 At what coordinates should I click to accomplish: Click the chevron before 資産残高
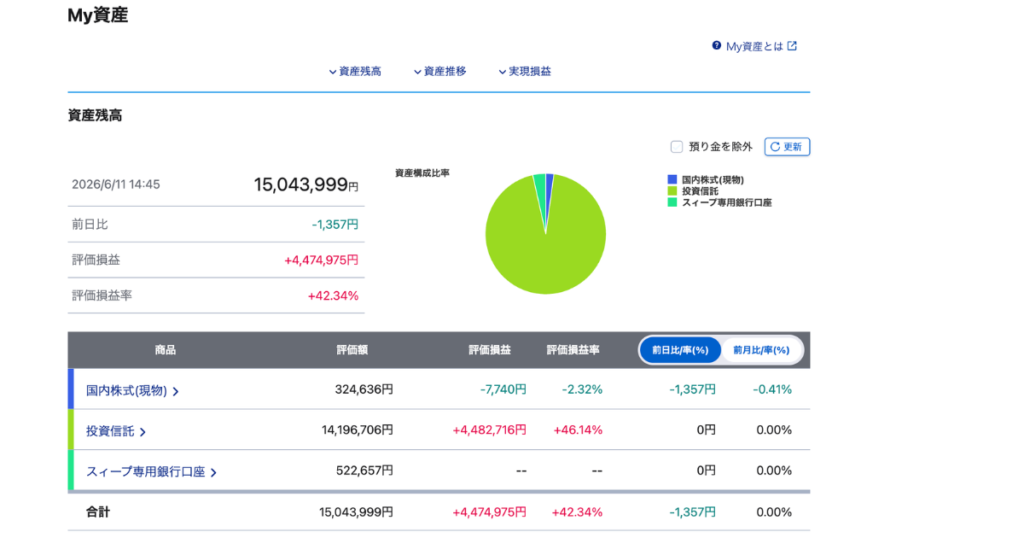click(332, 72)
